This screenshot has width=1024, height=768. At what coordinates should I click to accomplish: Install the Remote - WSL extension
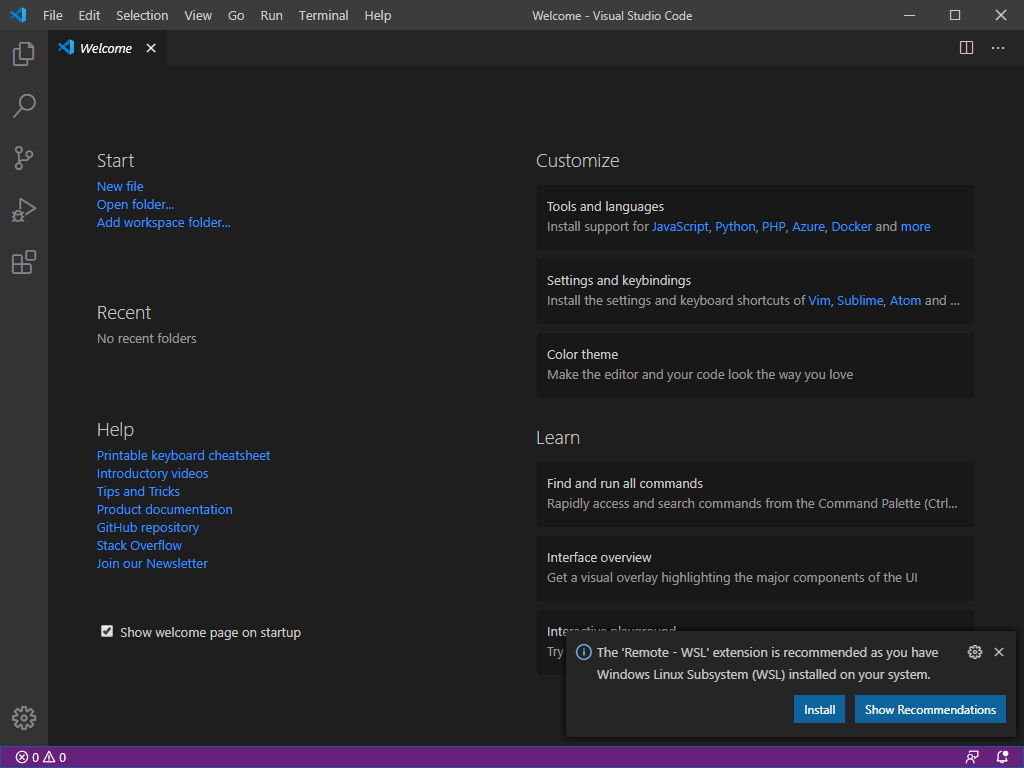click(x=819, y=709)
